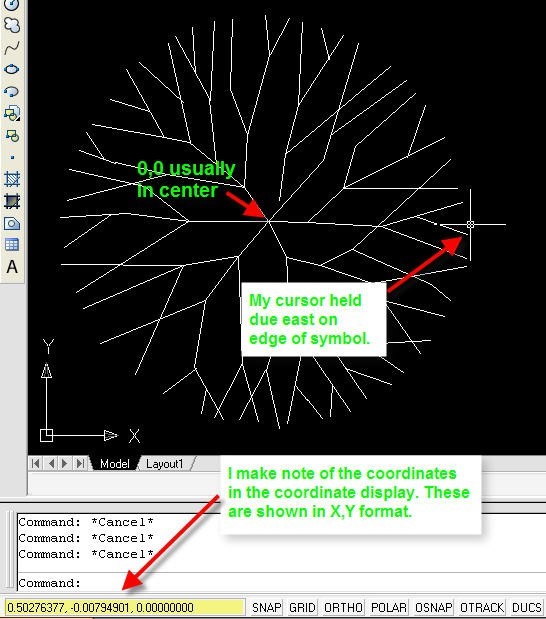Viewport: 546px width, 619px height.
Task: Open the Insert Block tool
Action: pos(12,114)
